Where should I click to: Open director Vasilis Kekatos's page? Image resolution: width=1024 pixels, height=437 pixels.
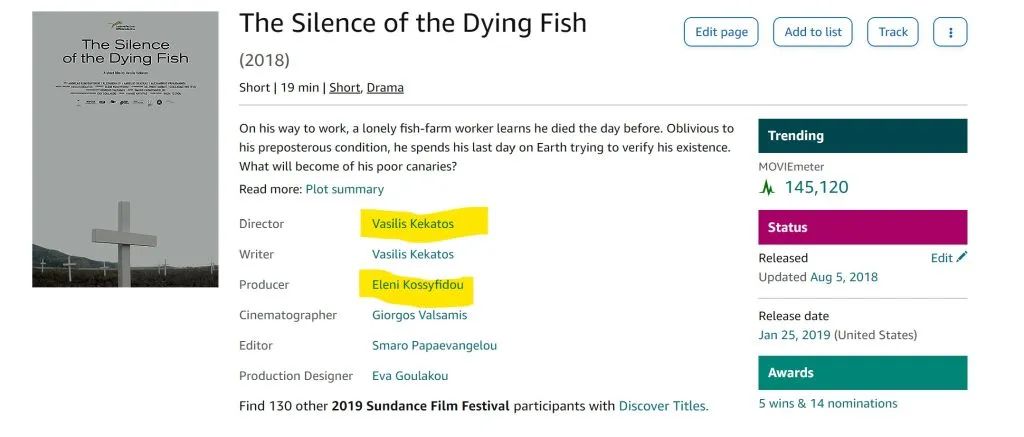[412, 224]
